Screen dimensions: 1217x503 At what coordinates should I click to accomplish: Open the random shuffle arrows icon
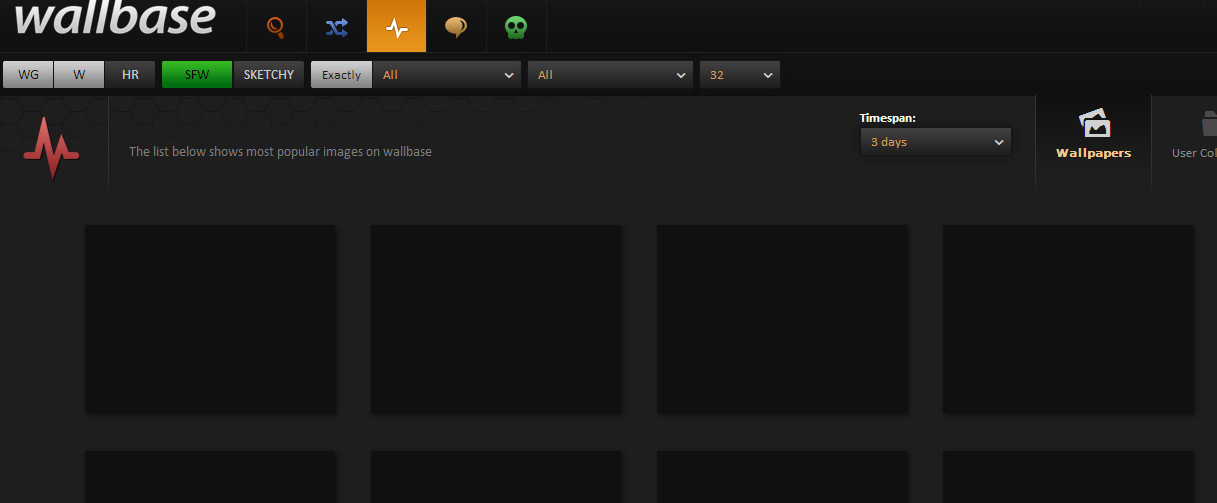pos(336,27)
